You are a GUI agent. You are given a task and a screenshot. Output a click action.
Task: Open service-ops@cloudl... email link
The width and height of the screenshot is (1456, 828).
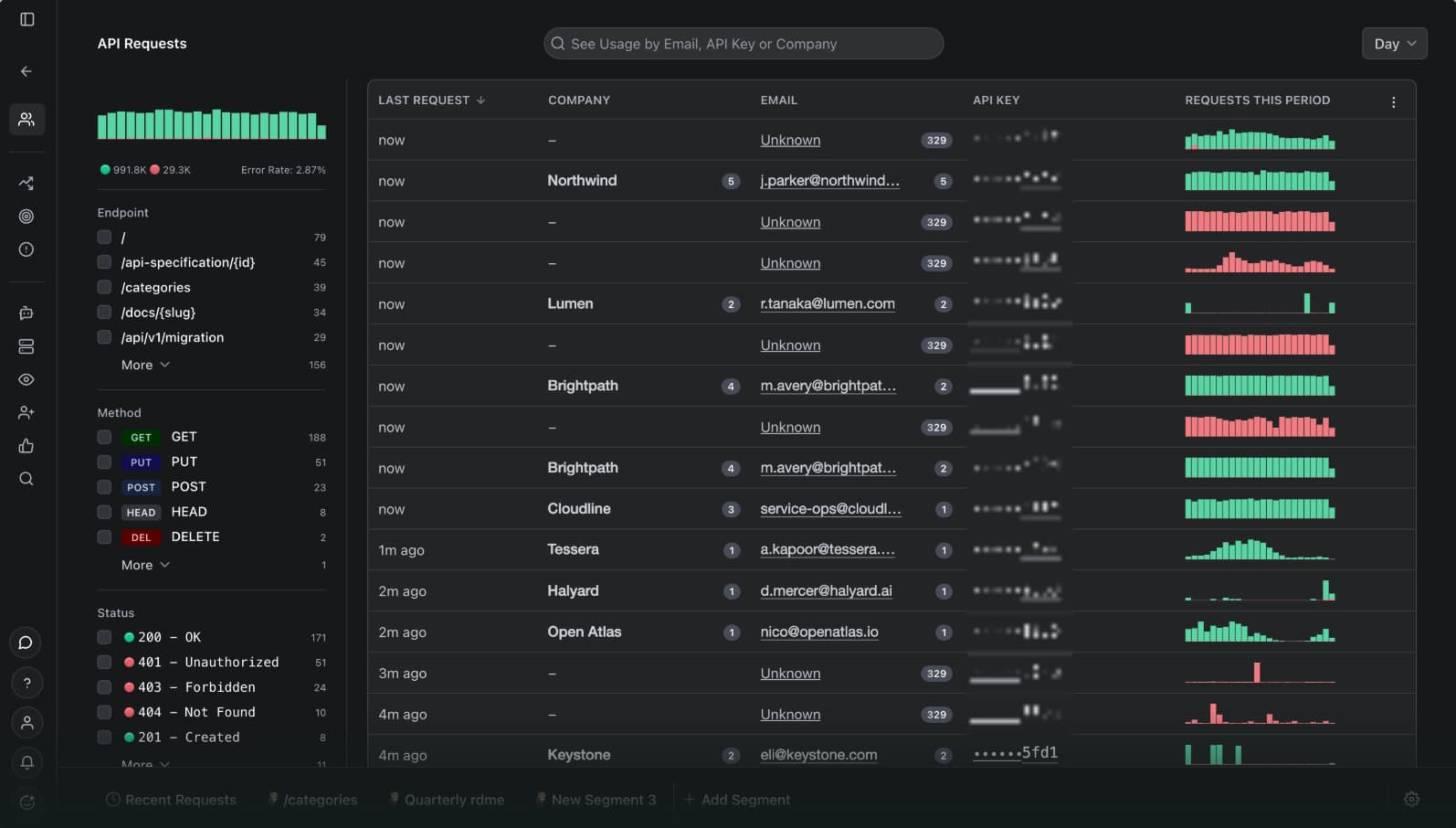(x=830, y=509)
